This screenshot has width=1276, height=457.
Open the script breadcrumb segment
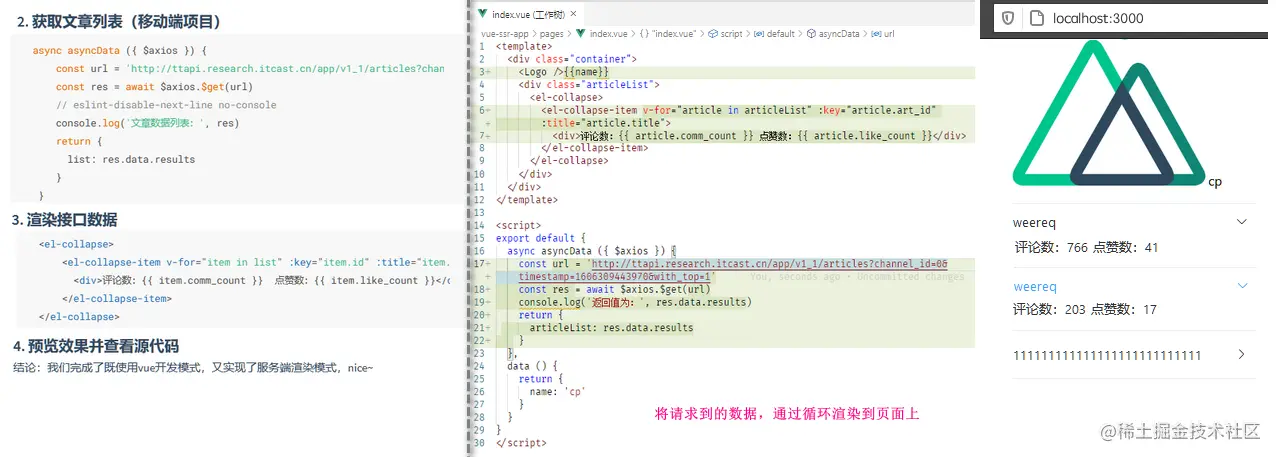coord(731,33)
